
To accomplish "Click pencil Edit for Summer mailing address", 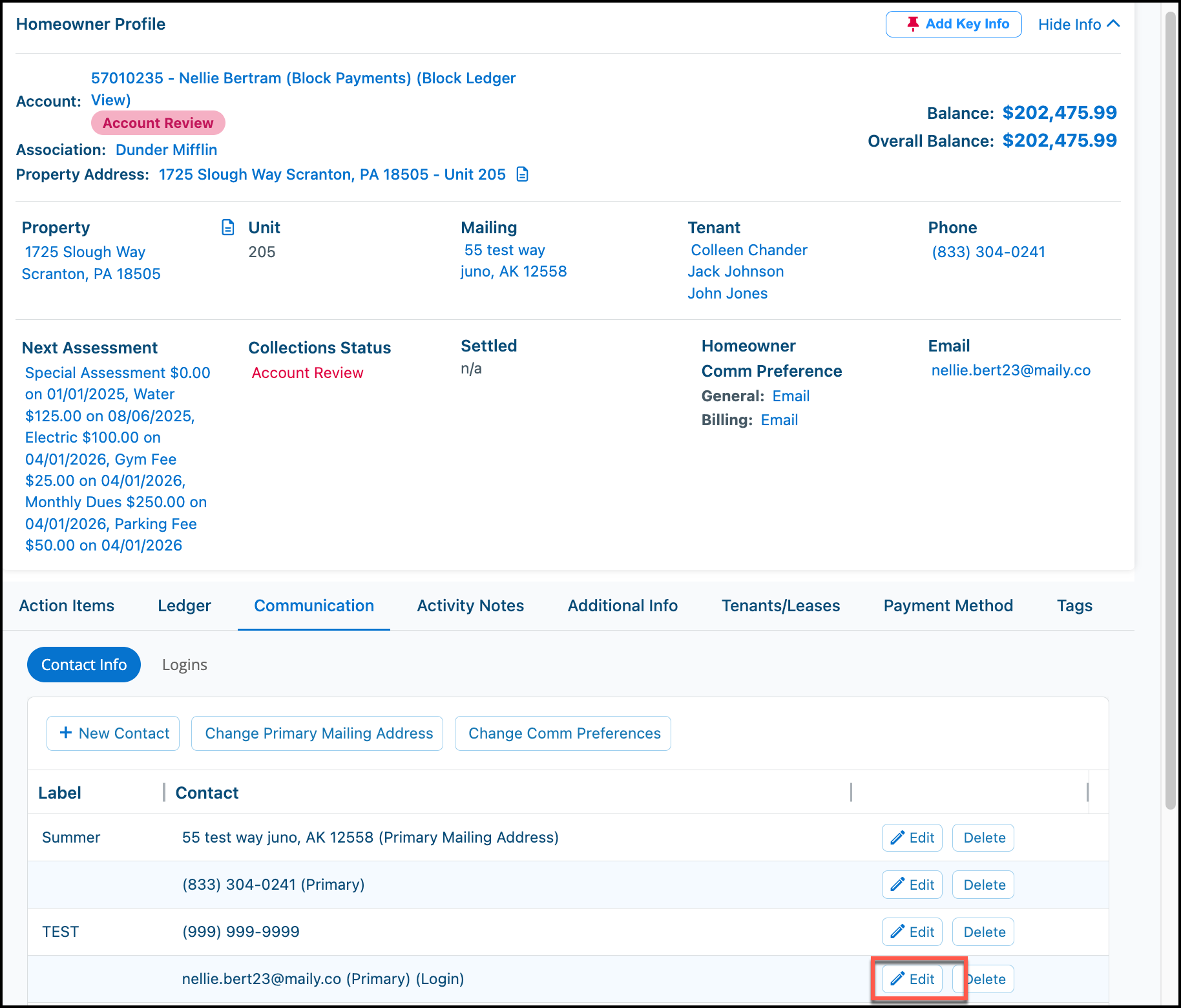I will (912, 837).
